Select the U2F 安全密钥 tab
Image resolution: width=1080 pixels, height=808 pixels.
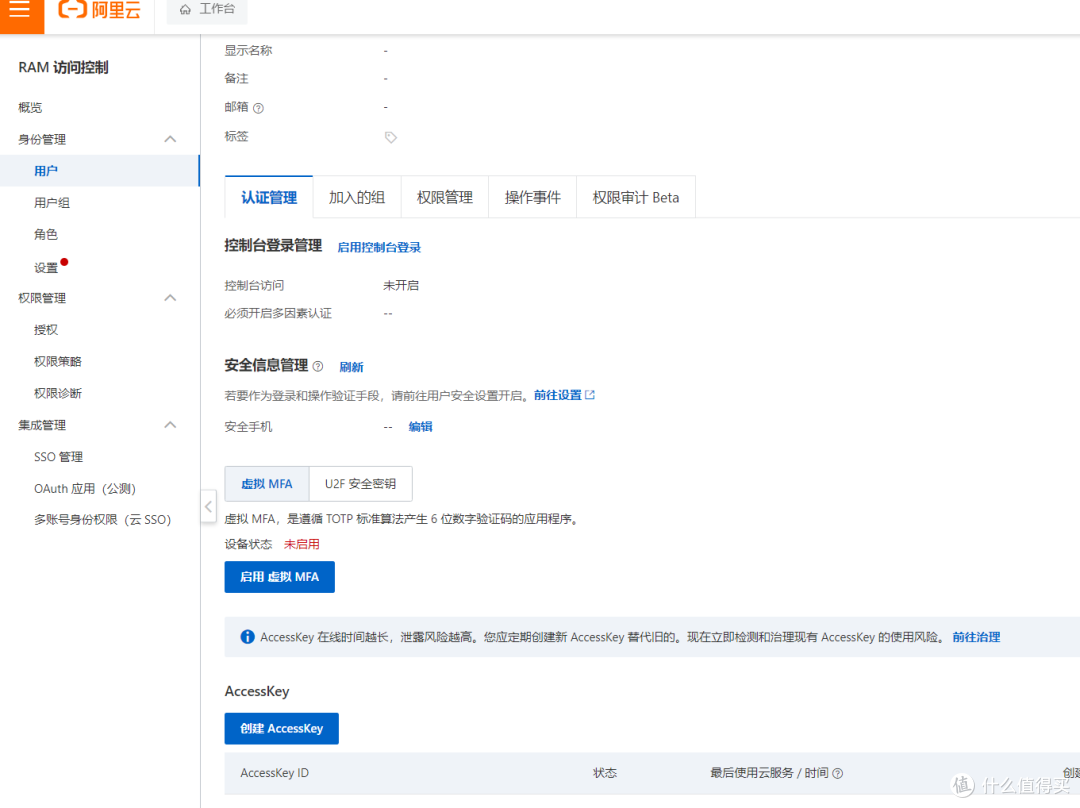coord(360,484)
